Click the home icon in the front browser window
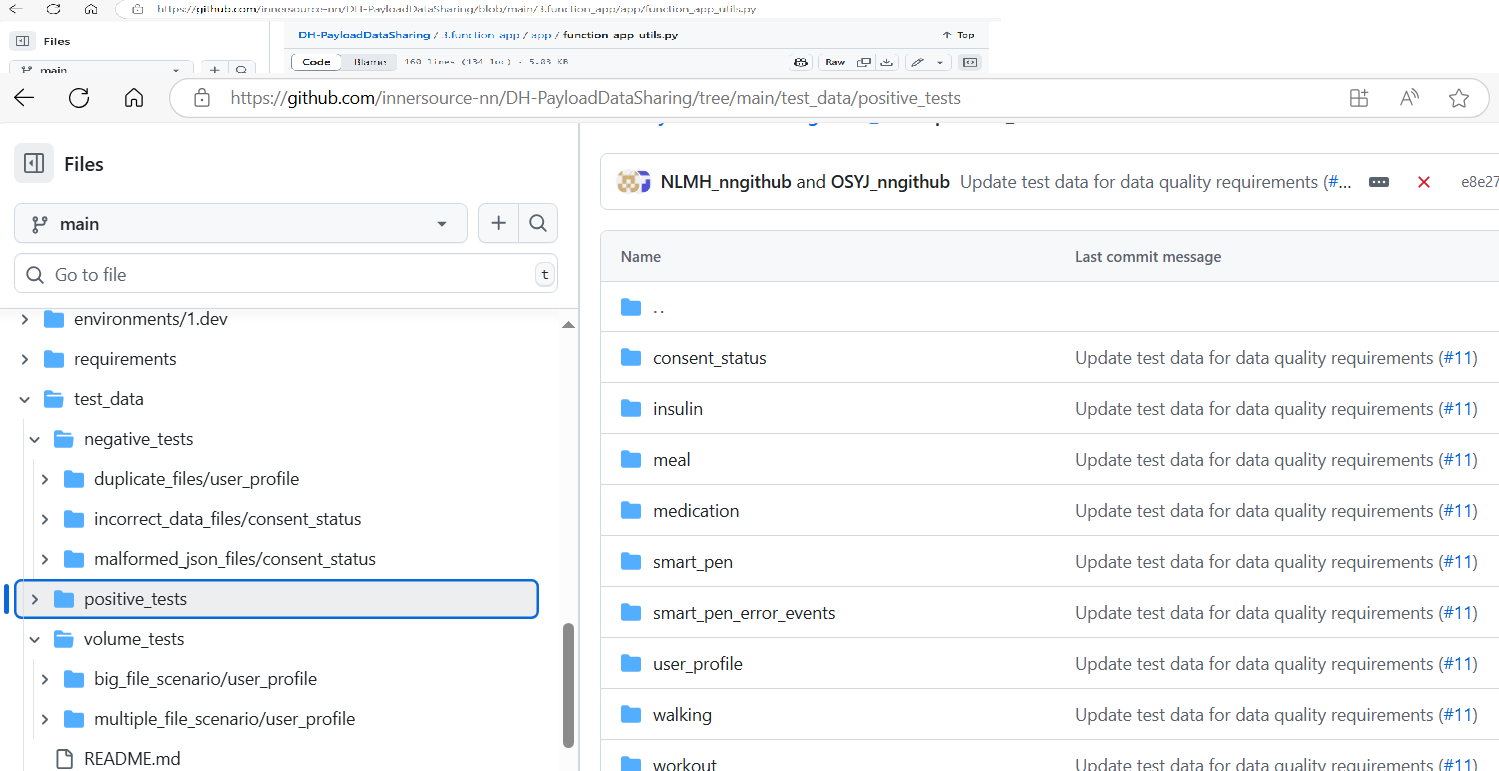 pos(134,97)
